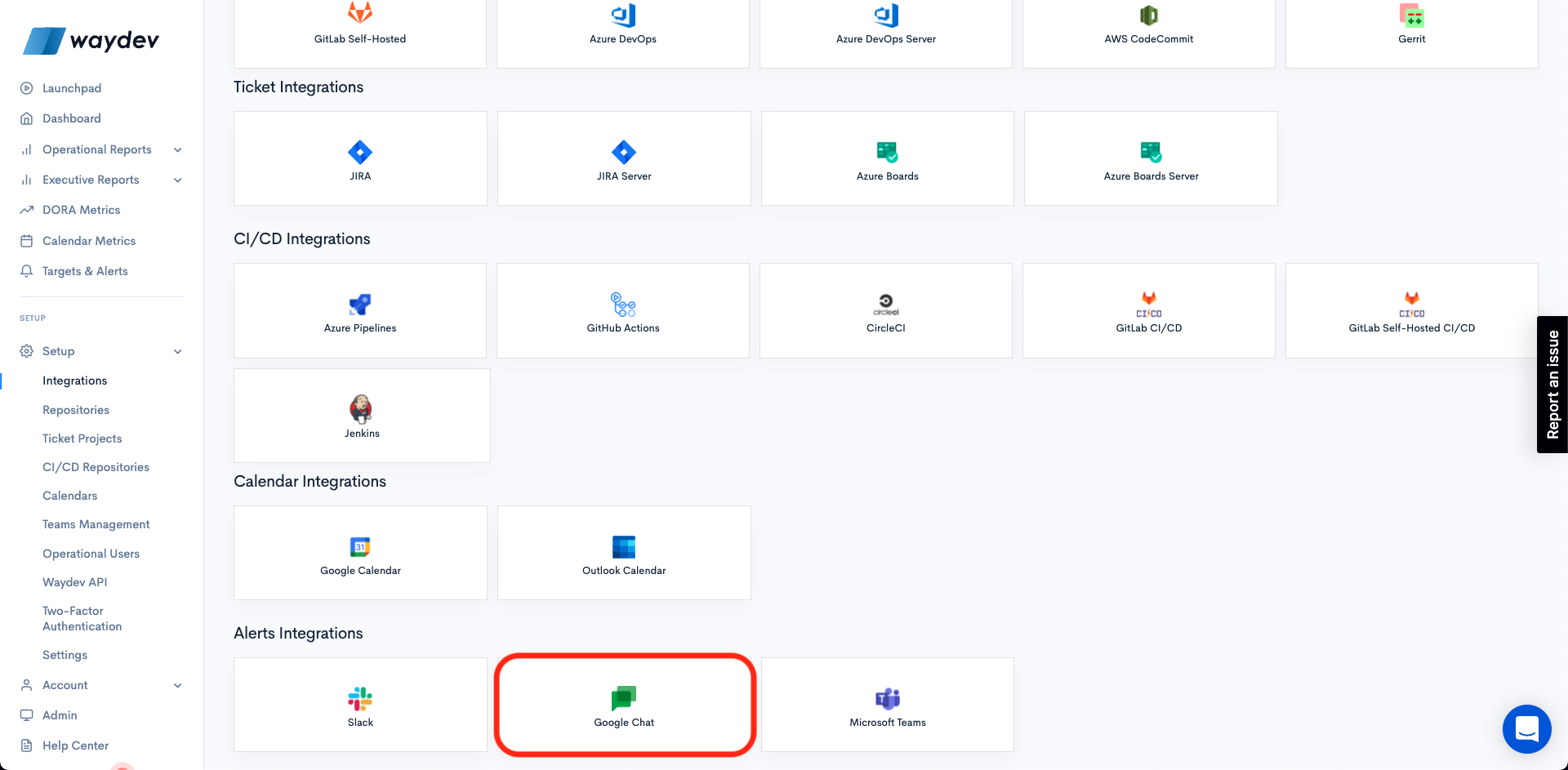The width and height of the screenshot is (1568, 770).
Task: Click the Microsoft Teams card label
Action: [888, 723]
